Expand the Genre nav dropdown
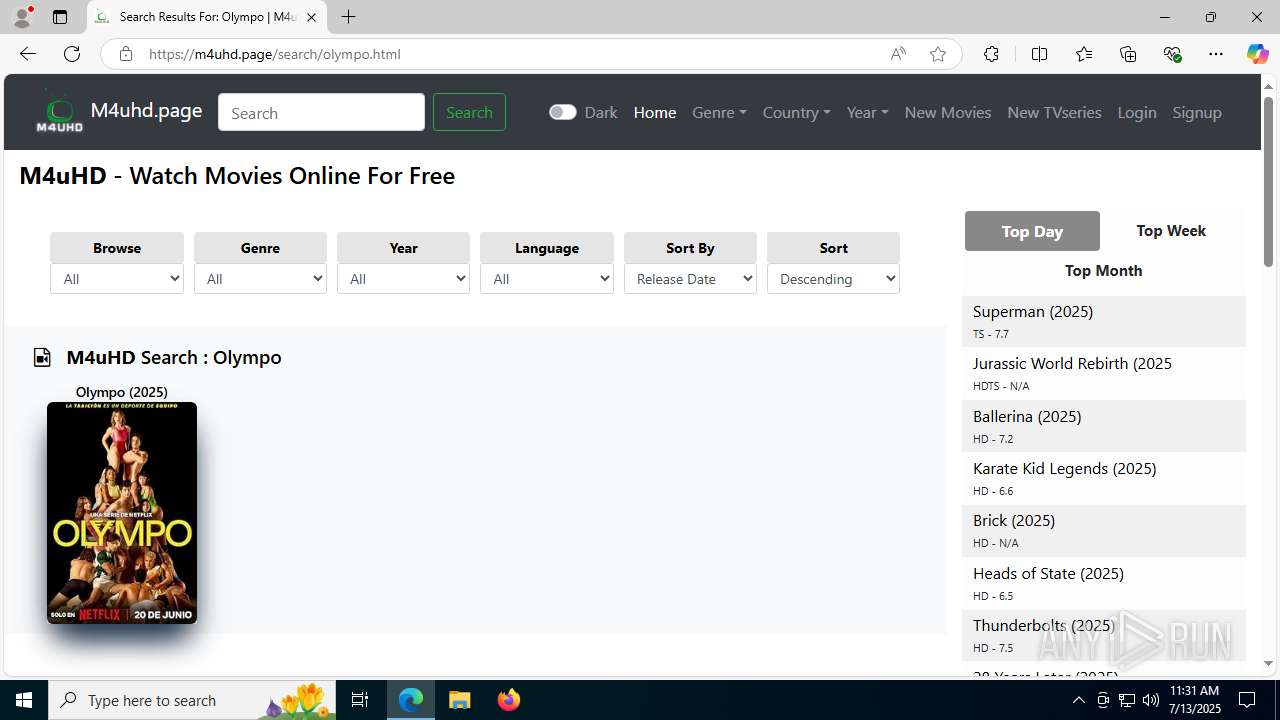The width and height of the screenshot is (1280, 720). [x=719, y=112]
